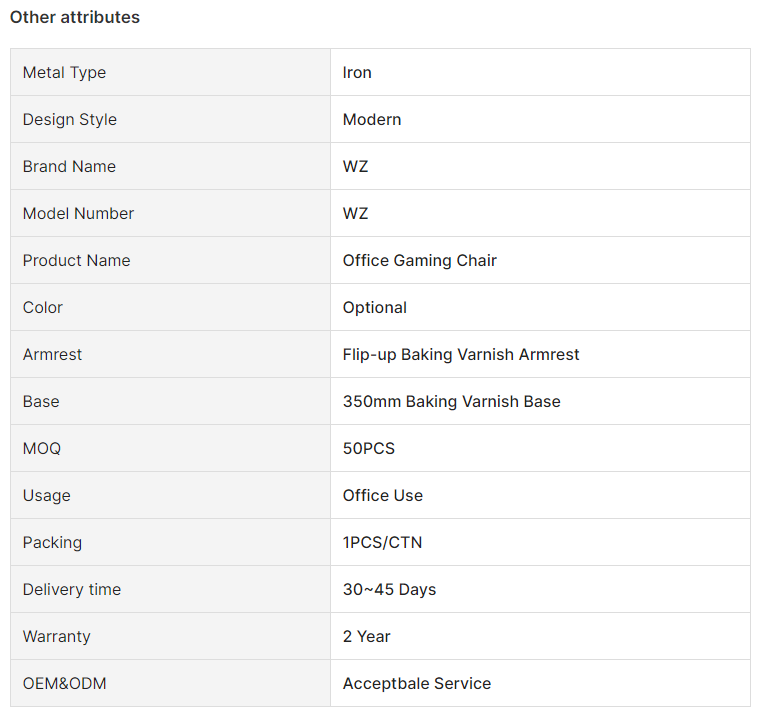763x715 pixels.
Task: Click the '50PCS' MOQ value
Action: tap(369, 448)
